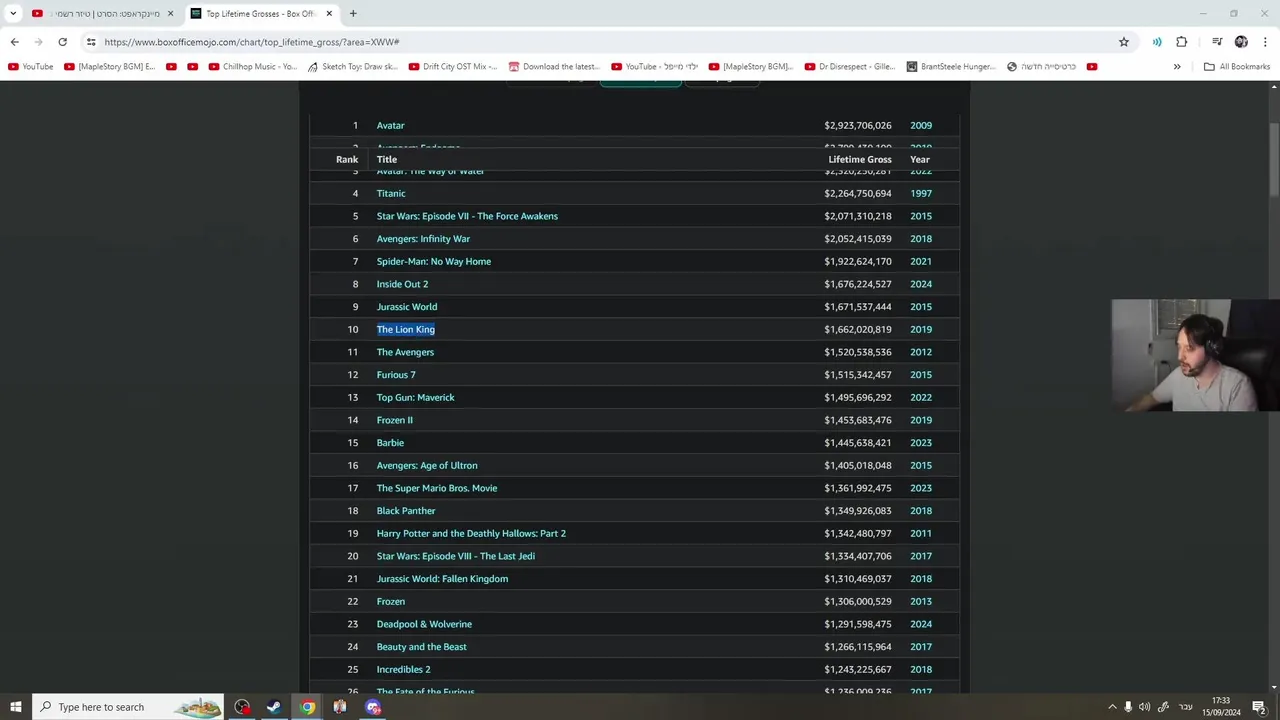Open the Drift City OST Mix bookmark

[452, 67]
